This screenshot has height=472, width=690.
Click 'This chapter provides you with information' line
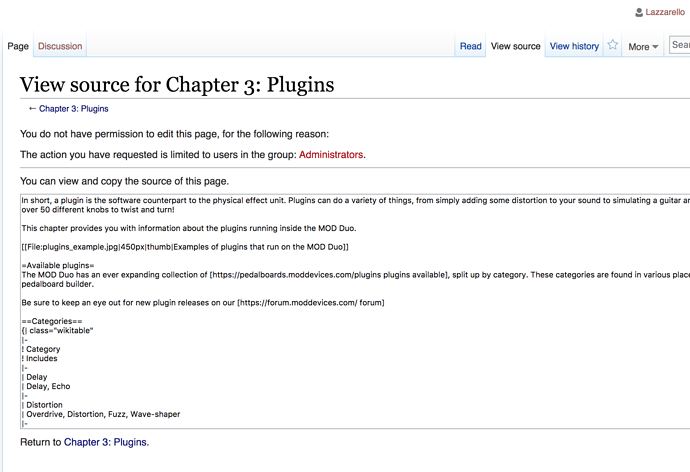(x=189, y=228)
